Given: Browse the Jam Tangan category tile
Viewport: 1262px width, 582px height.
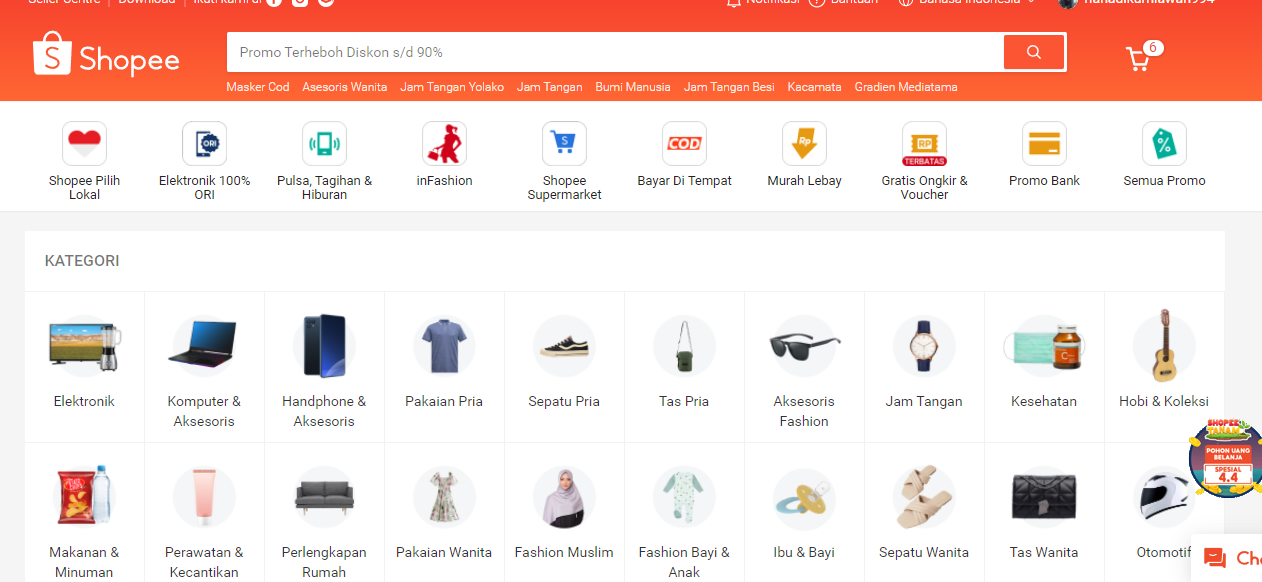Looking at the screenshot, I should 925,367.
